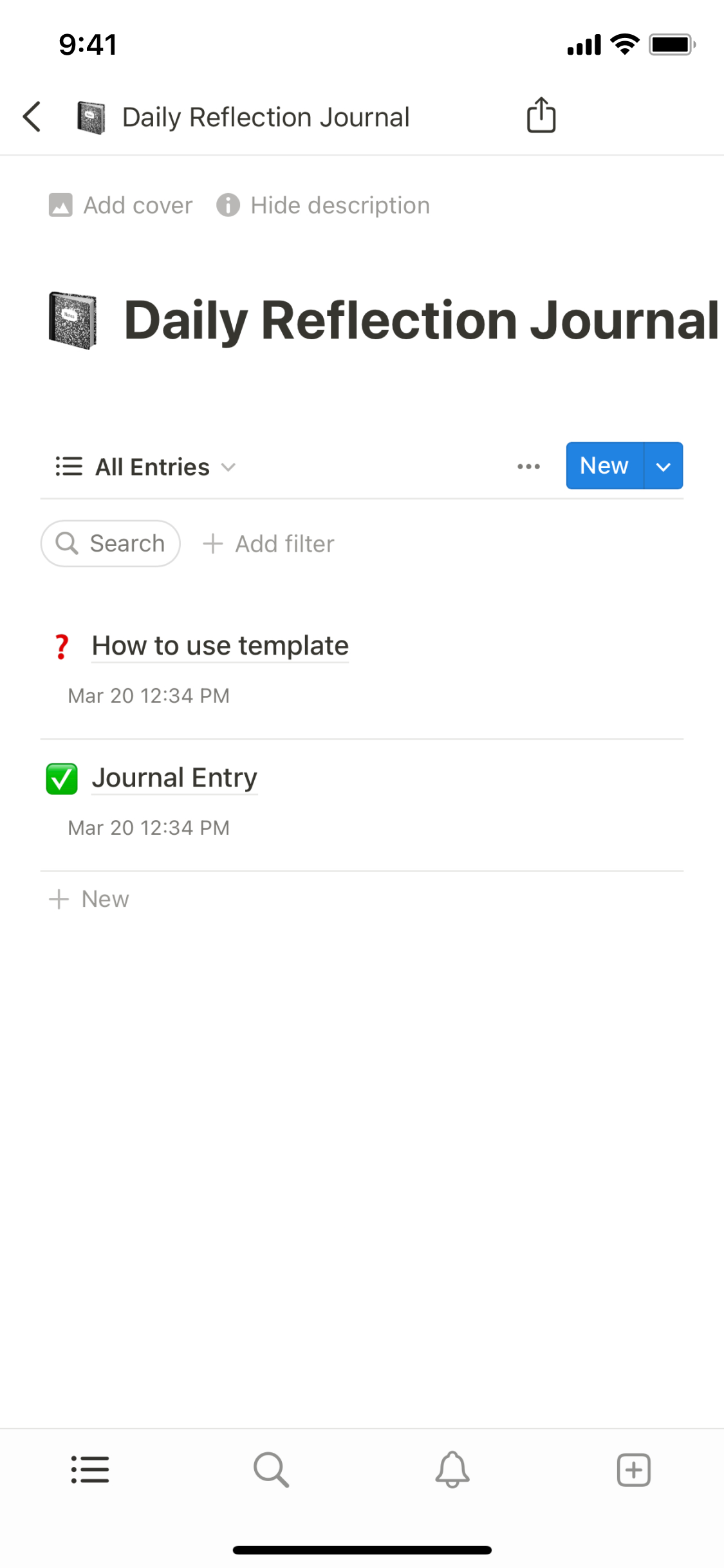Tap the back arrow in header
The height and width of the screenshot is (1568, 724).
32,117
